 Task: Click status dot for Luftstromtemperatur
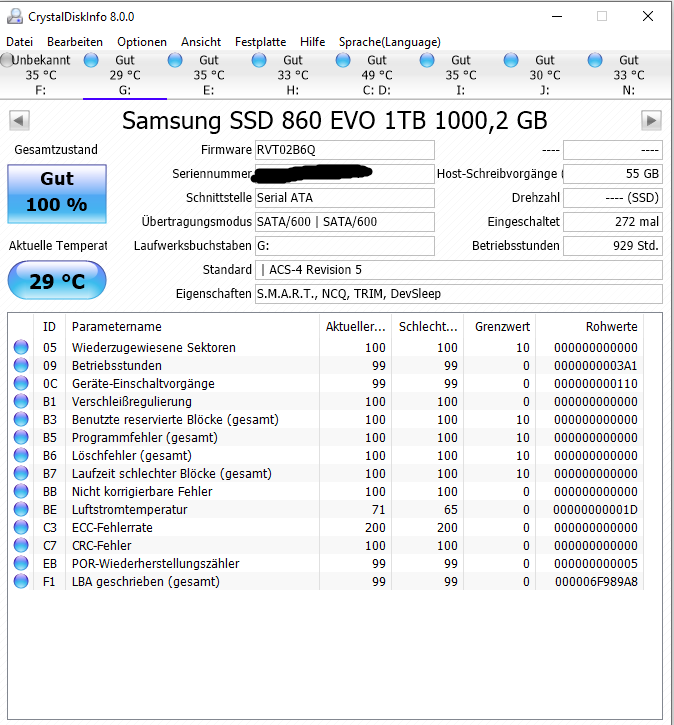21,510
